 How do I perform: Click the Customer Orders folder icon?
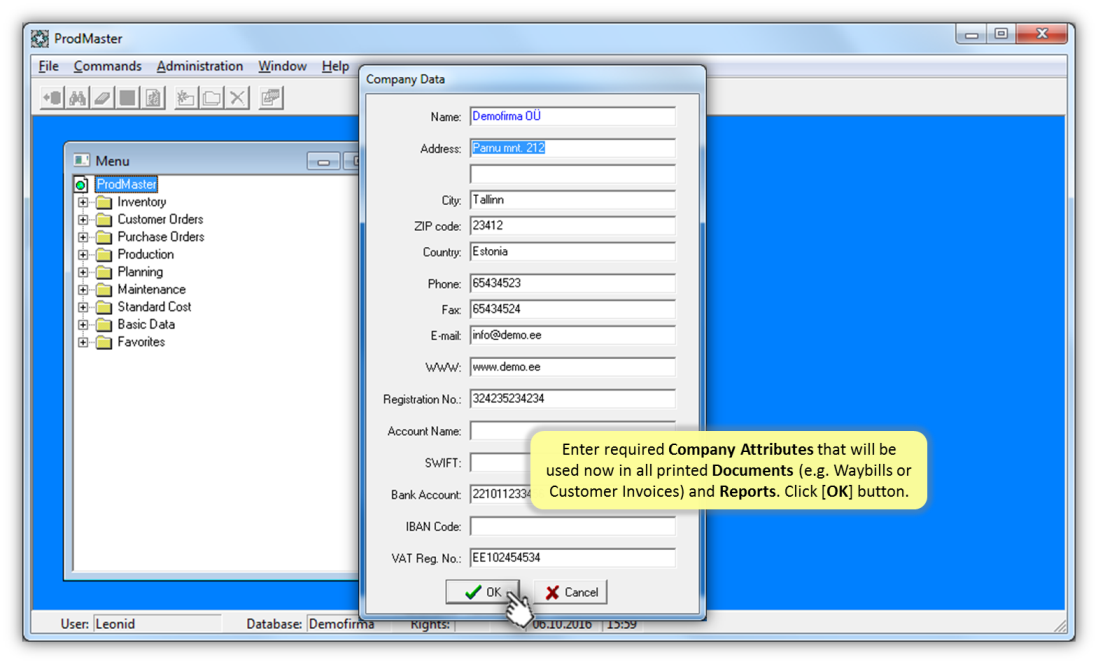click(104, 220)
